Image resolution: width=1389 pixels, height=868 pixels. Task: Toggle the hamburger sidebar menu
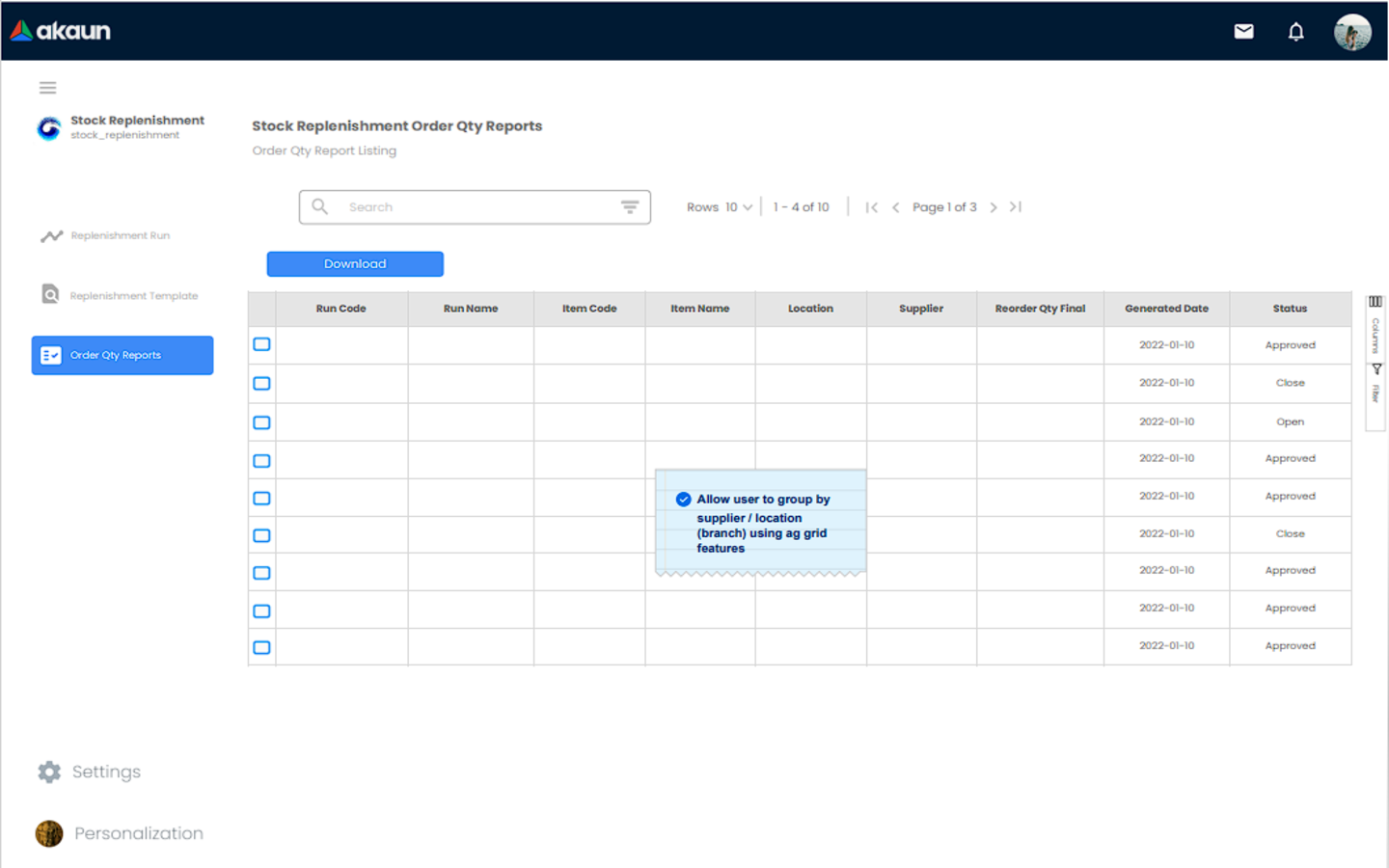point(47,88)
